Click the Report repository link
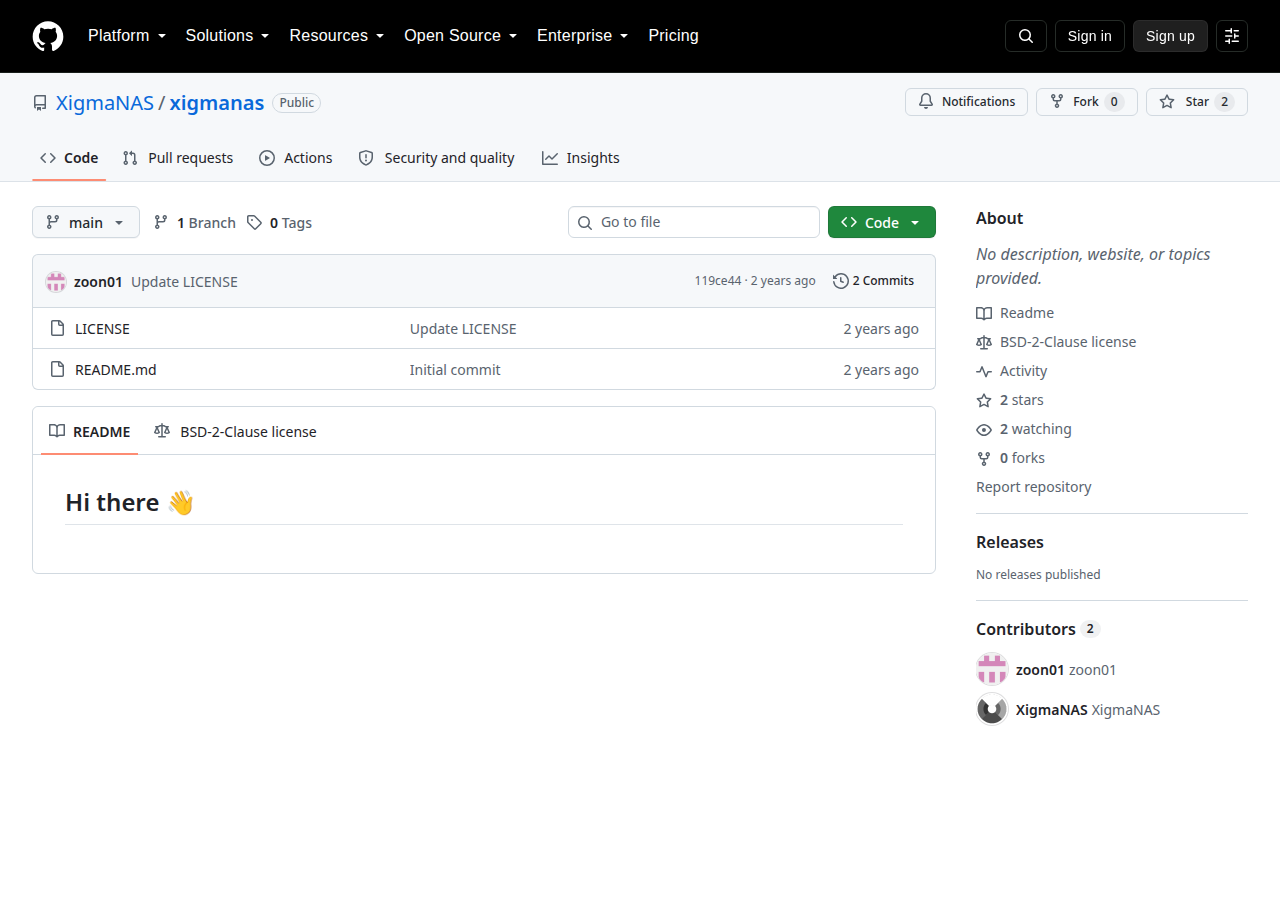 (x=1034, y=487)
